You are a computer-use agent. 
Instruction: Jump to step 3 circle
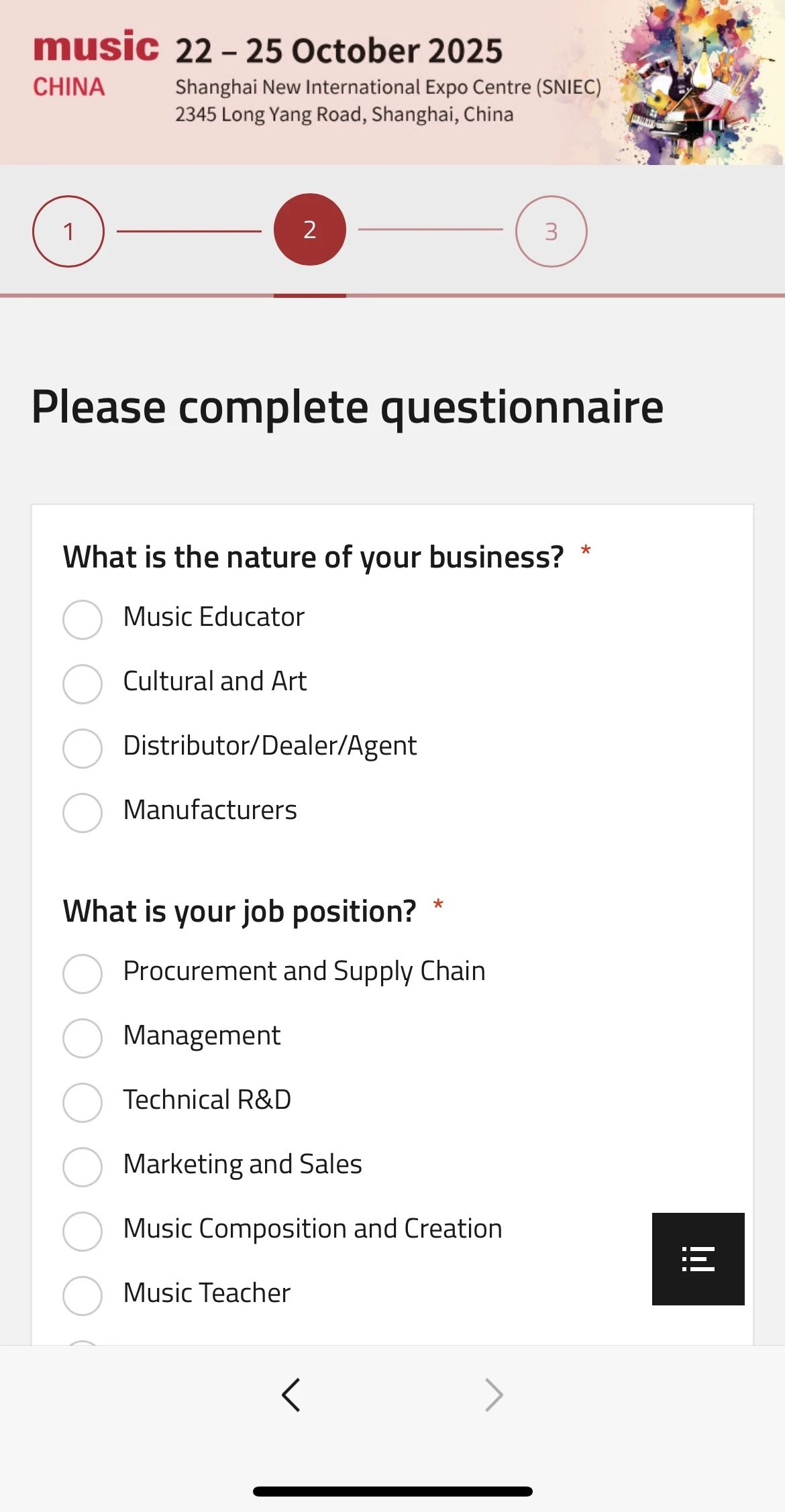(551, 231)
